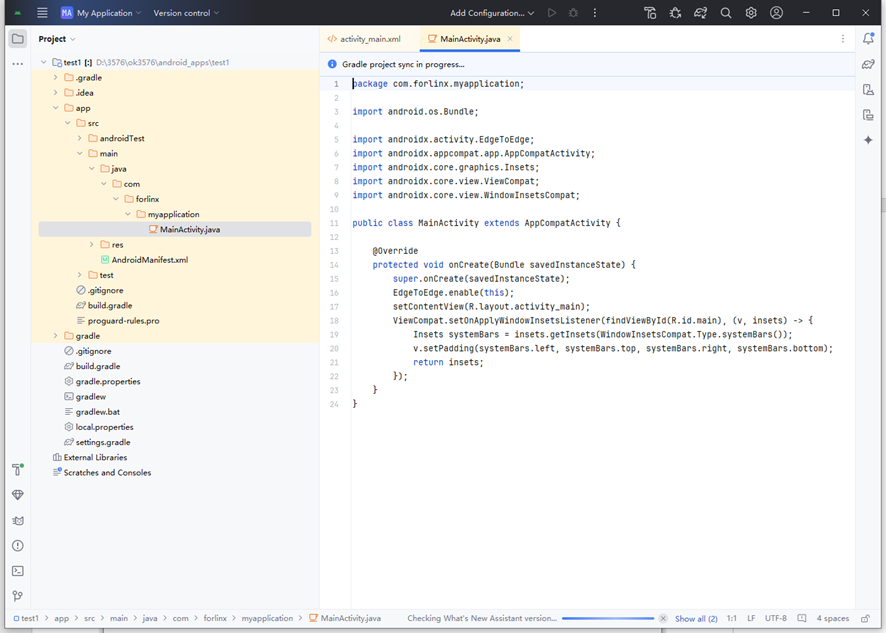Viewport: 886px width, 633px height.
Task: Select MainActivity.java in the project tree
Action: coord(175,229)
